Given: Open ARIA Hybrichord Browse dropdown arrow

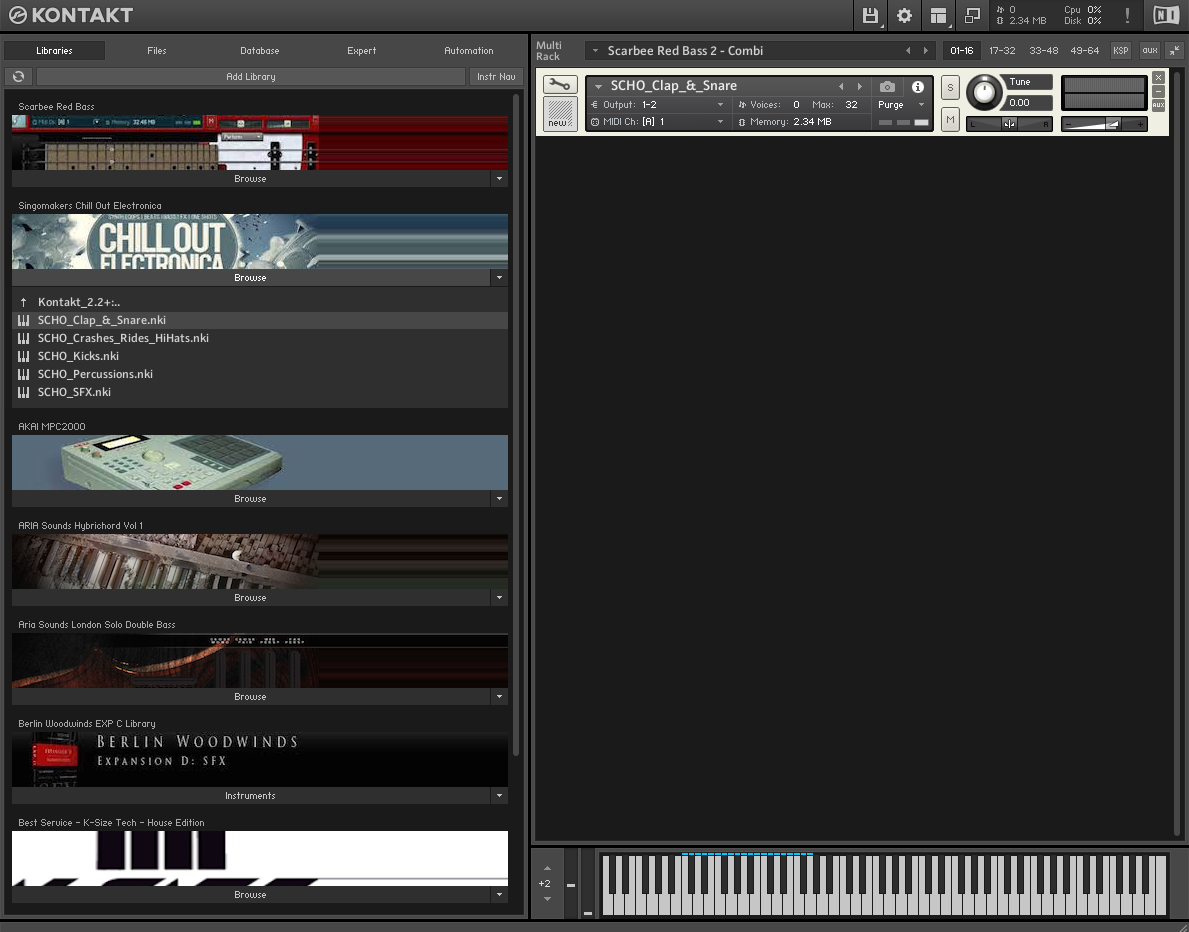Looking at the screenshot, I should click(x=499, y=598).
